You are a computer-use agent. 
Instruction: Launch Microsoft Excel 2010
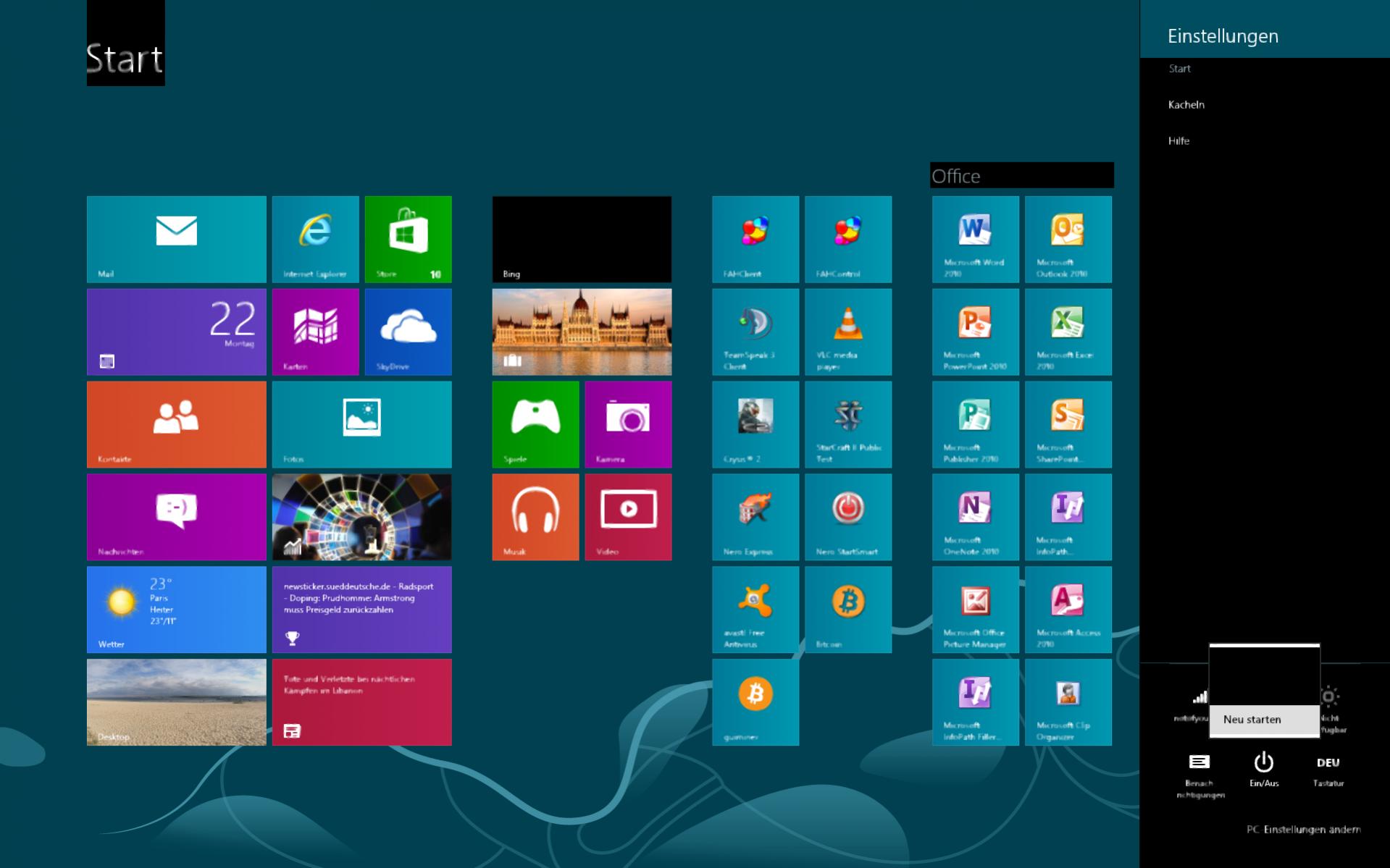(x=1068, y=332)
